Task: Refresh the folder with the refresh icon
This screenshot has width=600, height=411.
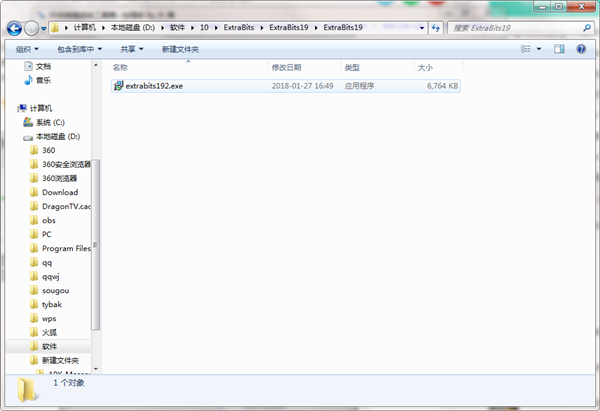Action: click(x=435, y=28)
